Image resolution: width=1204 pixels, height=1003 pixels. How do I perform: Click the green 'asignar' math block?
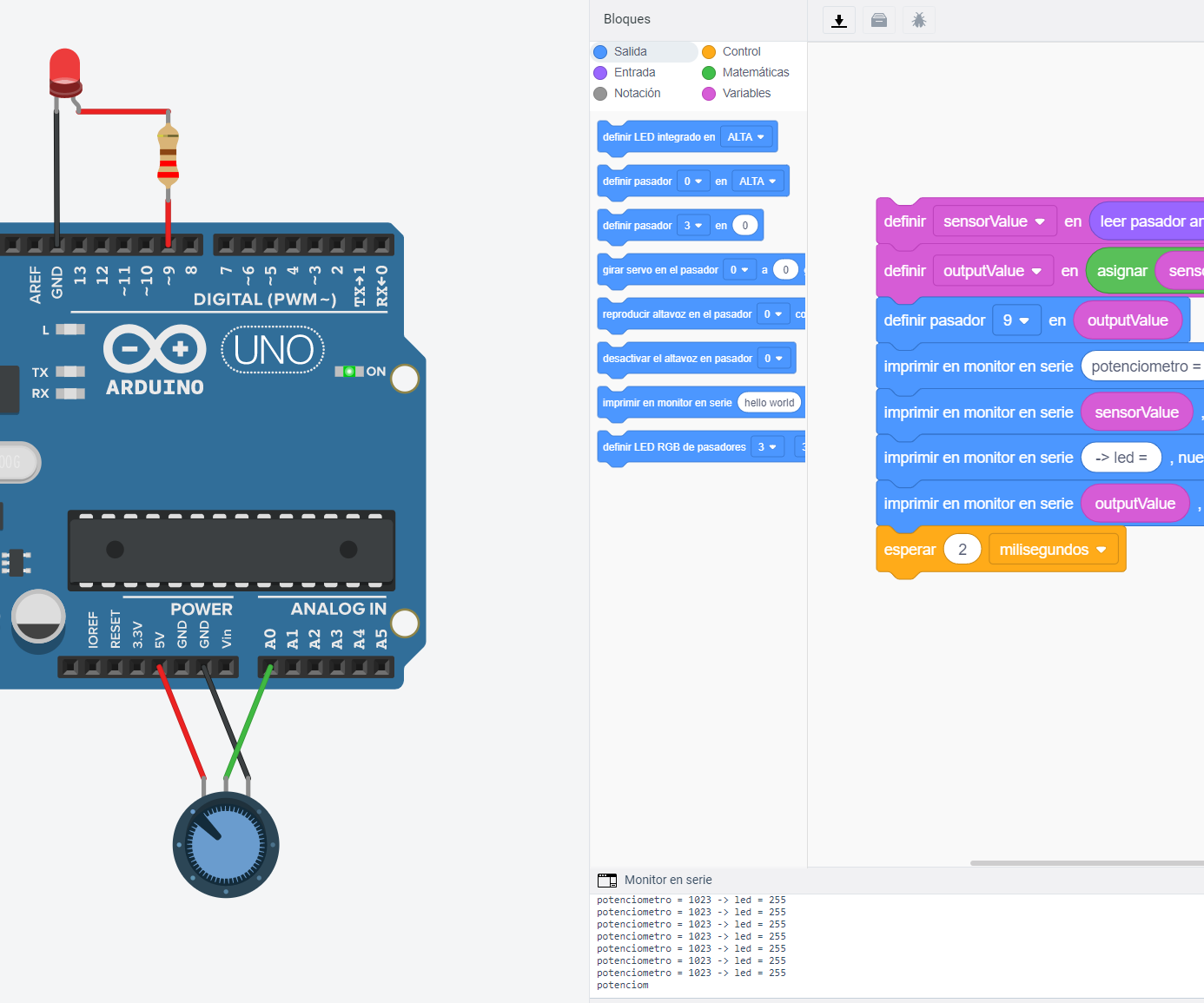click(1145, 271)
